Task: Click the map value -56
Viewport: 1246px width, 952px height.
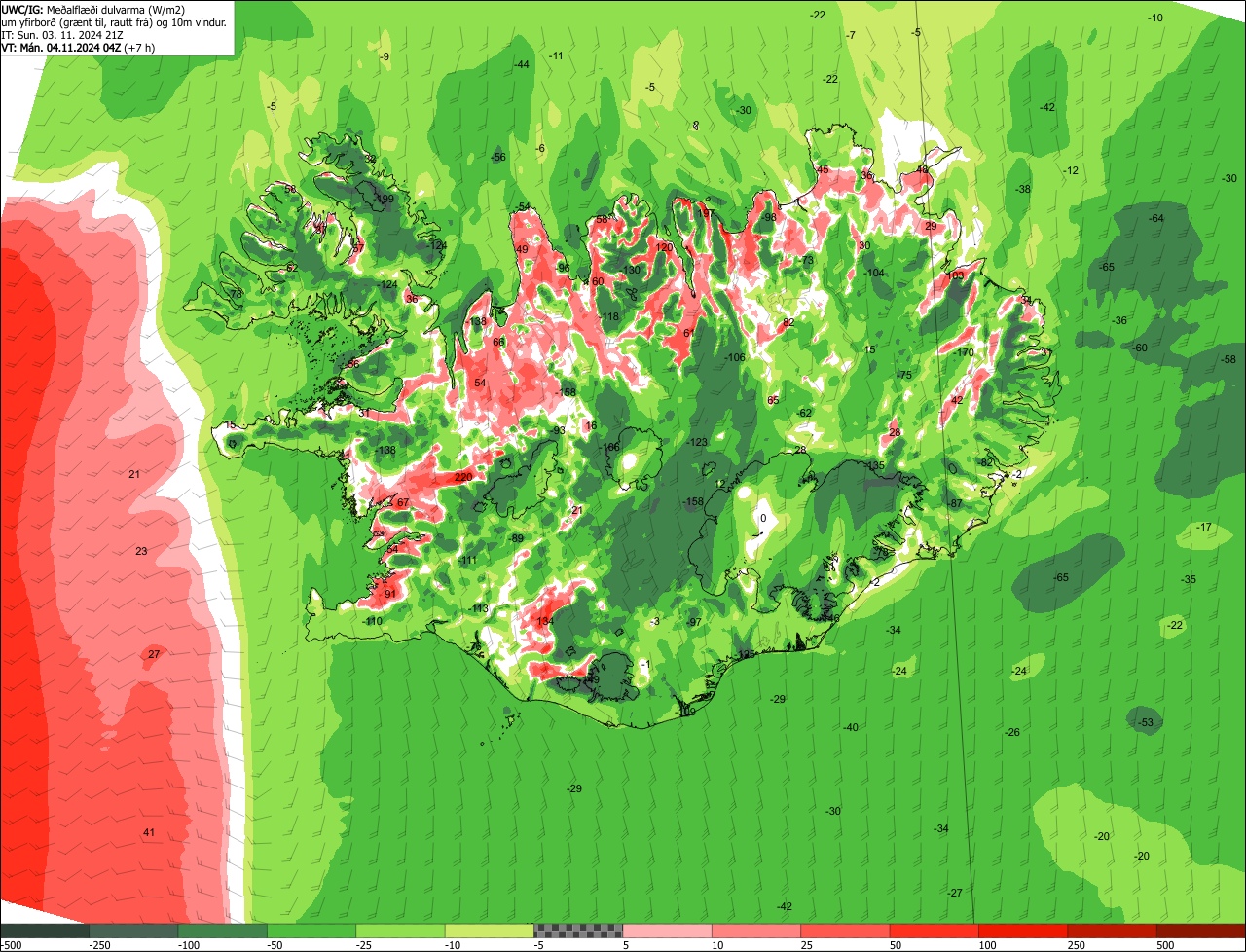Action: 498,157
